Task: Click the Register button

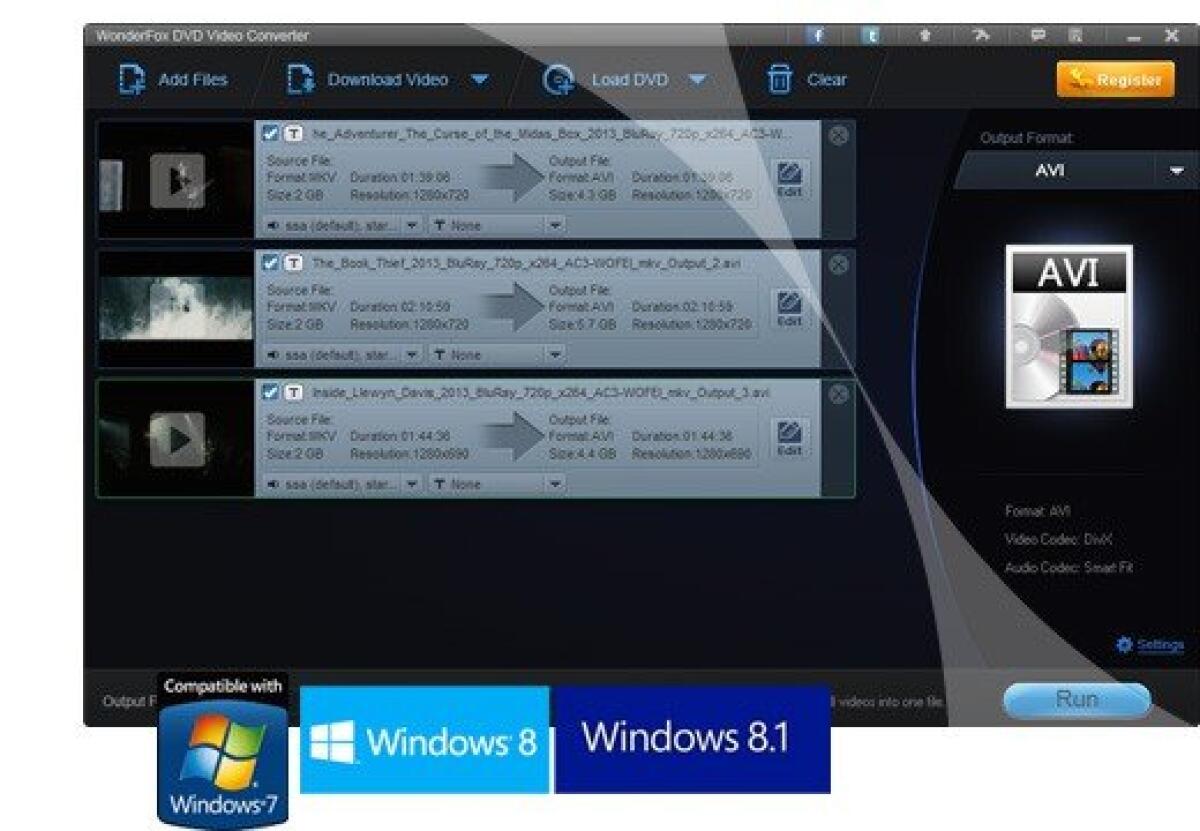Action: pyautogui.click(x=1114, y=79)
